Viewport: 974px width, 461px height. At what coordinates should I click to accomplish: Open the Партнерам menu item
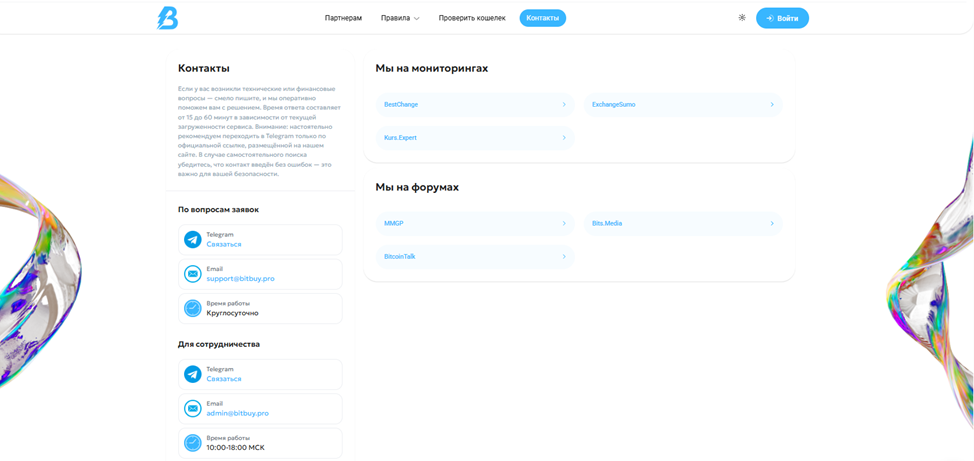[343, 18]
